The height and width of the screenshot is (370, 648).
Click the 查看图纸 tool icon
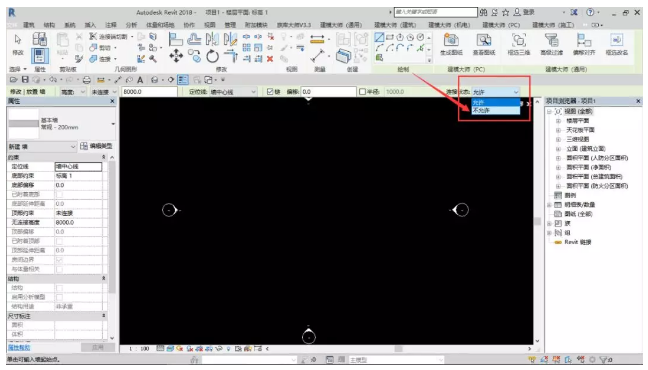(x=484, y=40)
